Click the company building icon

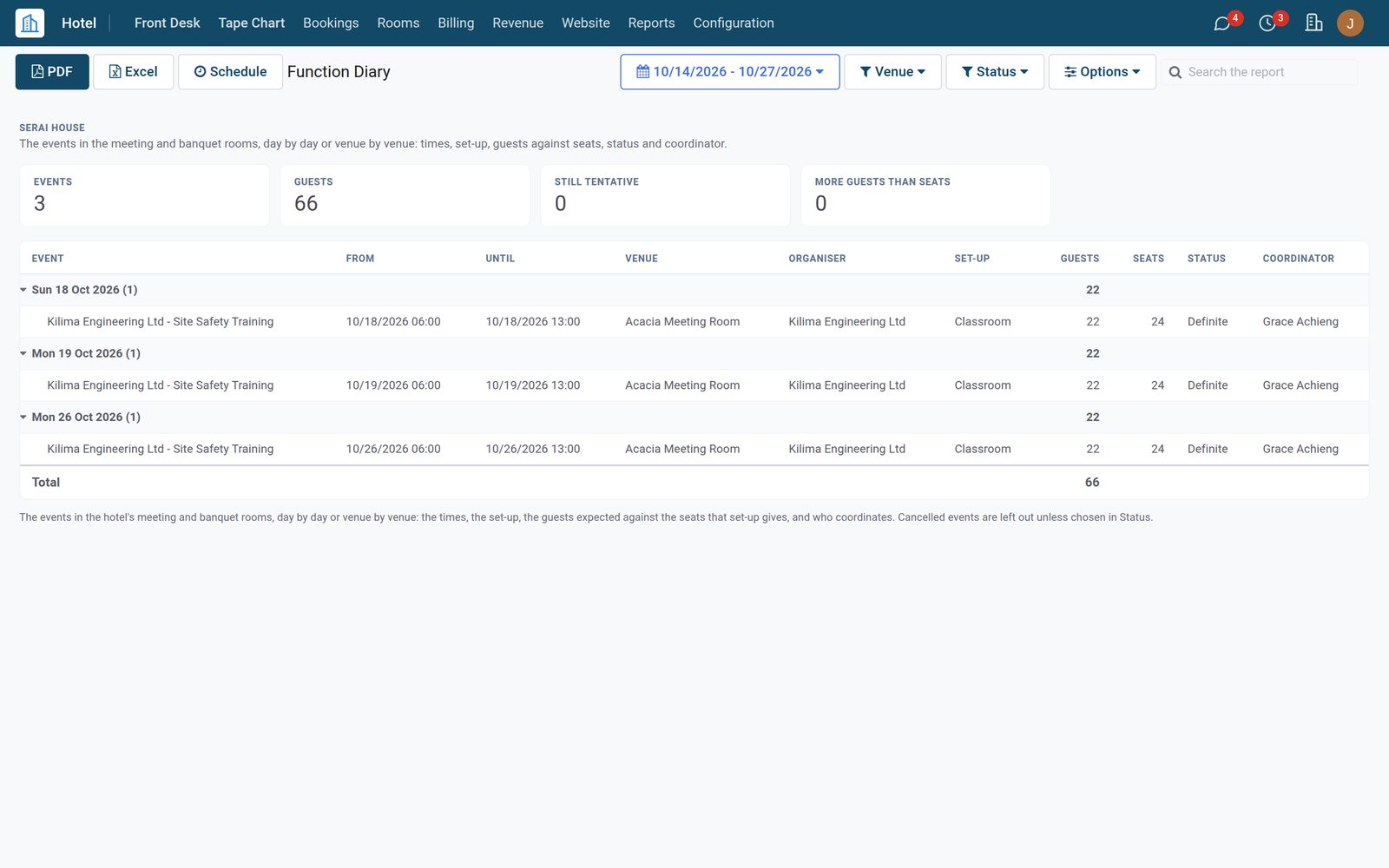tap(1313, 23)
